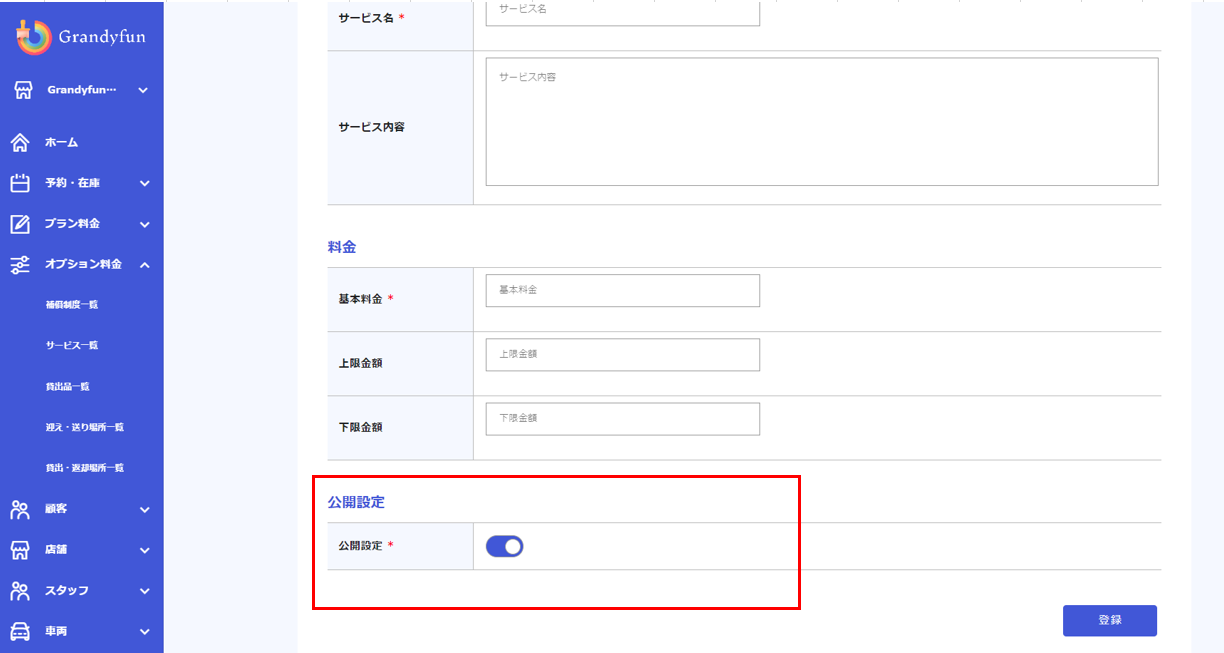Screen dimensions: 1224x653
Task: Click the サービス名 field label
Action: (366, 17)
